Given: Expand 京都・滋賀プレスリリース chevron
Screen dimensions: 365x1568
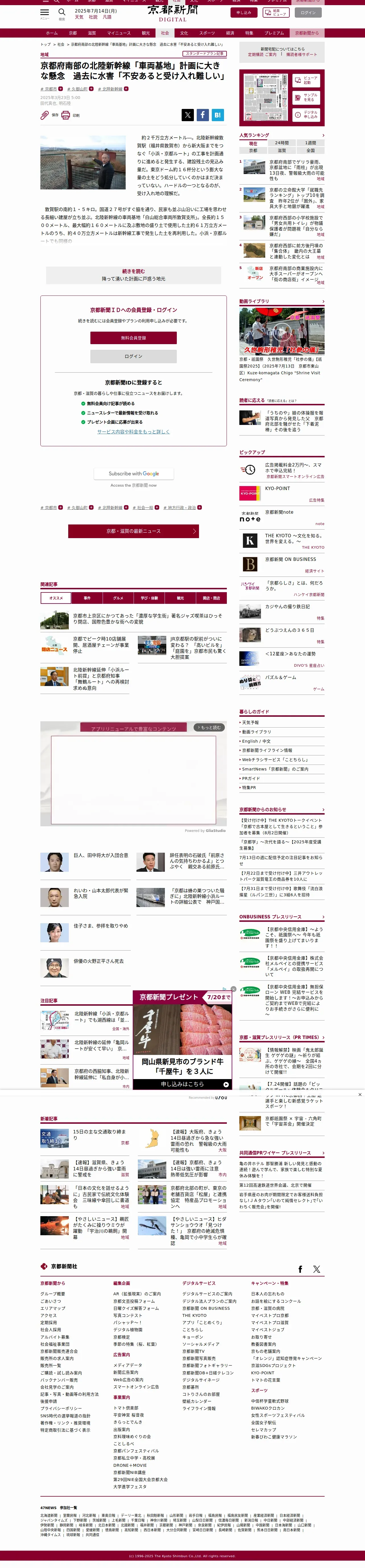Looking at the screenshot, I should coord(323,1037).
